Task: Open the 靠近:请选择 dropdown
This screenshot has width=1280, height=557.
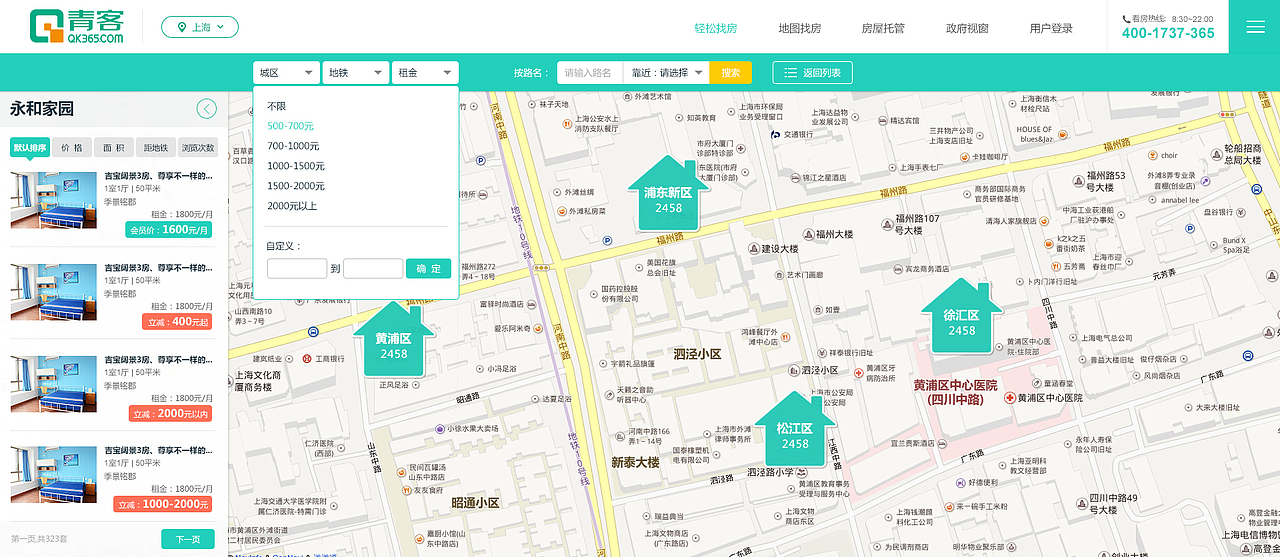Action: click(666, 72)
